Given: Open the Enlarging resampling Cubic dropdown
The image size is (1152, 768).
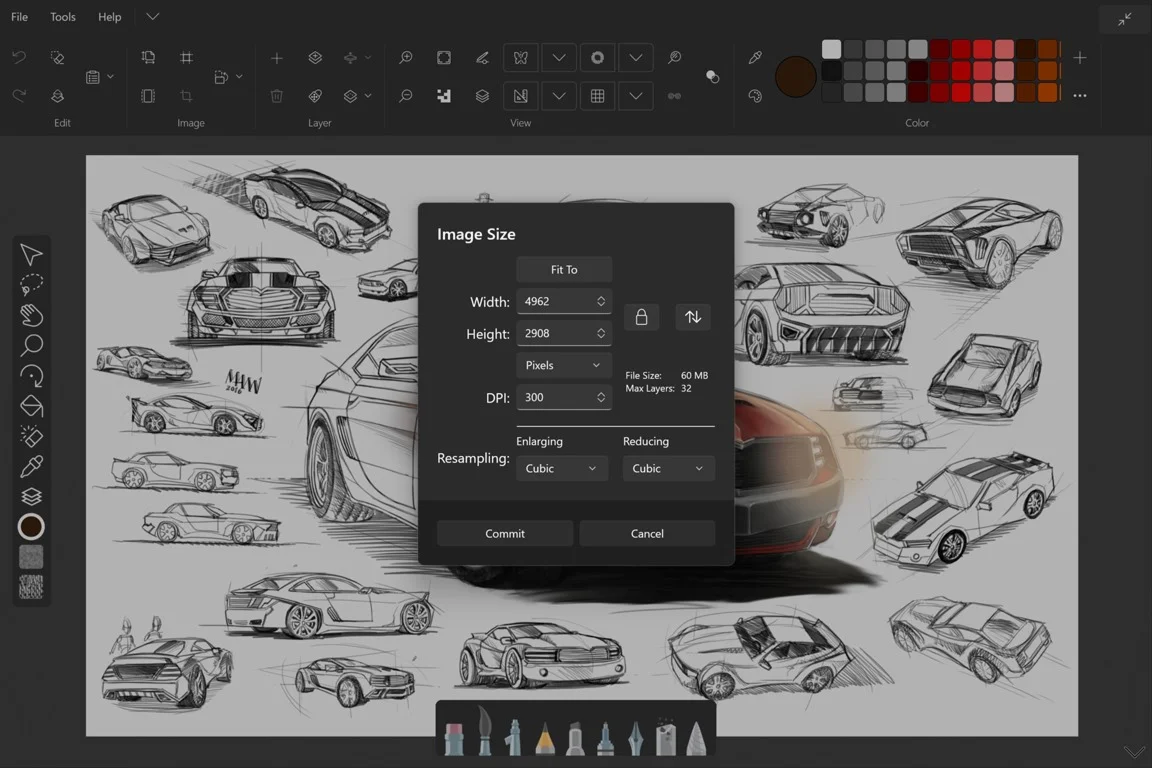Looking at the screenshot, I should point(561,468).
